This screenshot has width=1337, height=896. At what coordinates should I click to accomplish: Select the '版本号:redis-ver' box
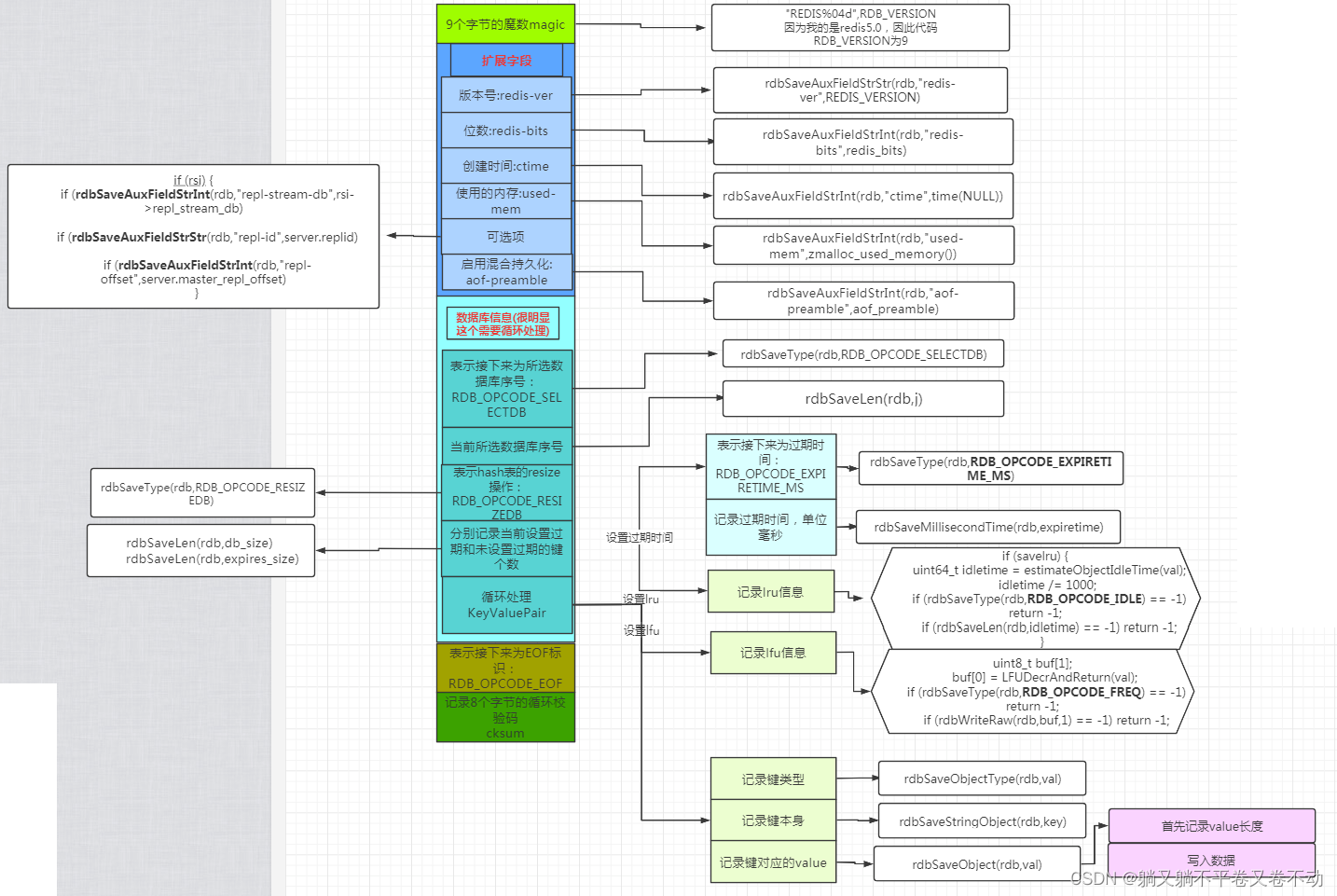[506, 95]
